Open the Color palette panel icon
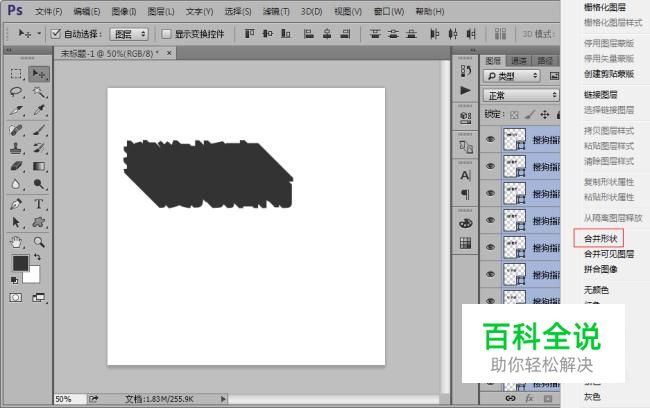The width and height of the screenshot is (650, 408). 466,223
